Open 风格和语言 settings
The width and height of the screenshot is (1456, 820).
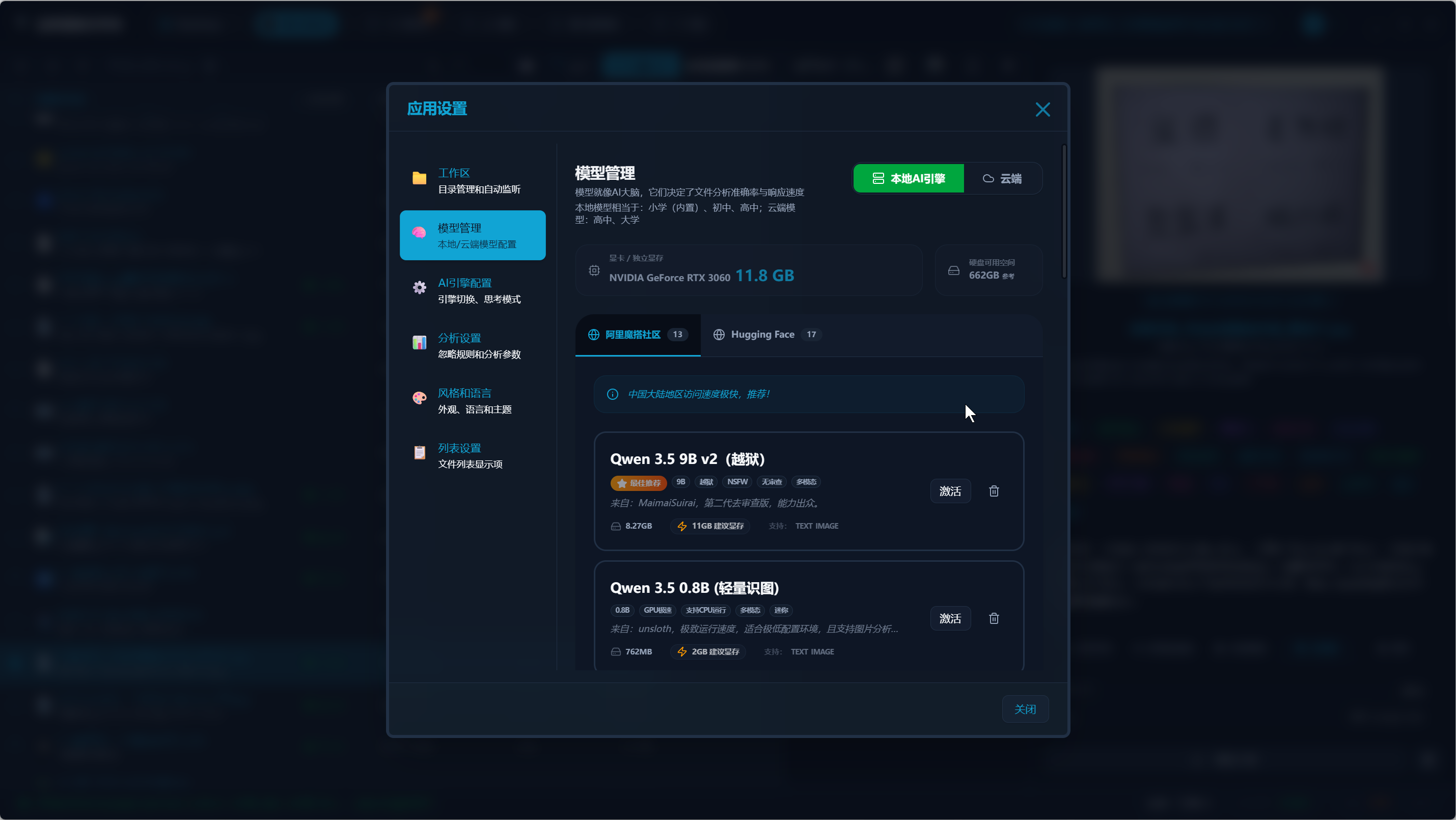pos(473,401)
